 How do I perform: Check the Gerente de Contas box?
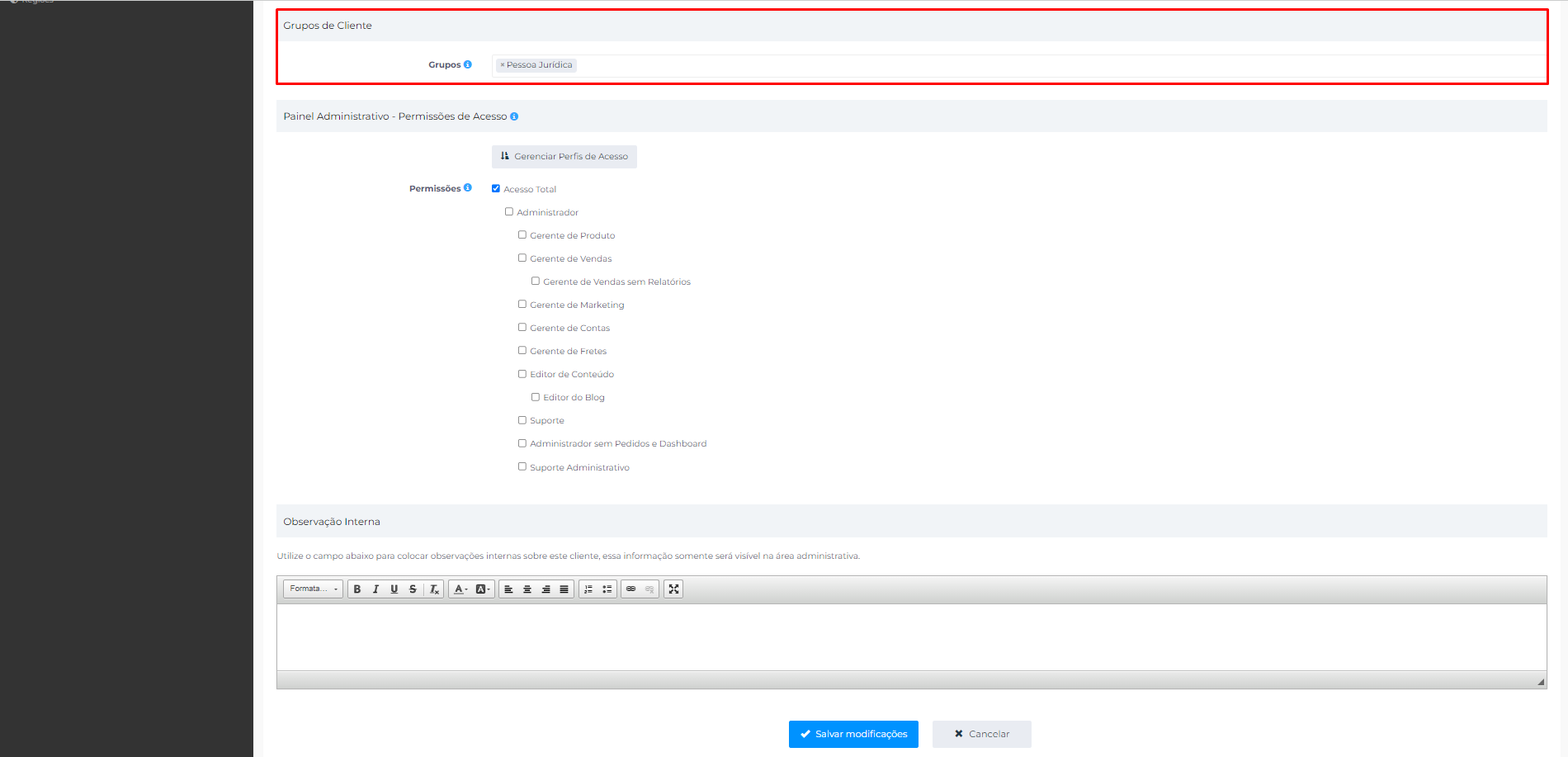[522, 327]
